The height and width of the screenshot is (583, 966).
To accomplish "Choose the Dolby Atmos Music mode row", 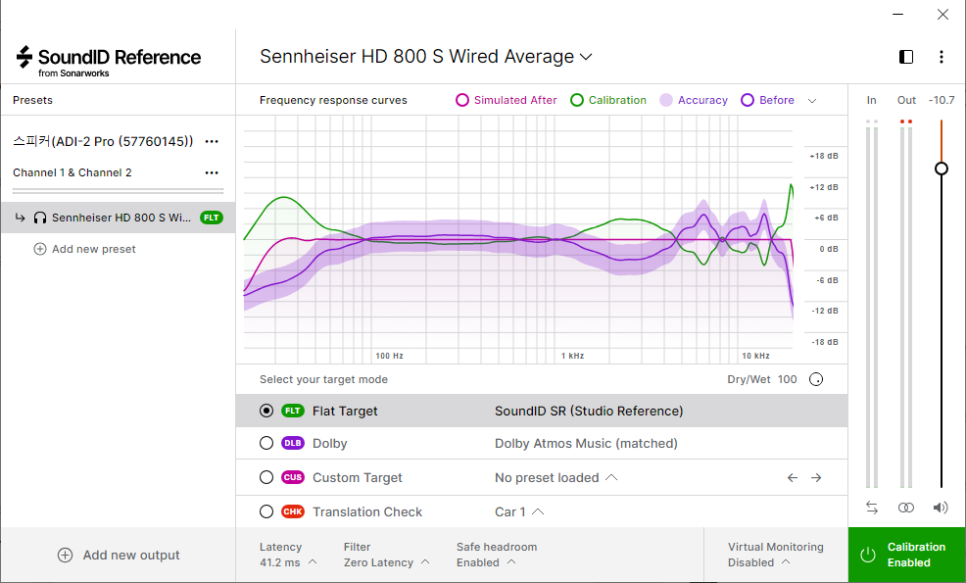I will (x=542, y=443).
